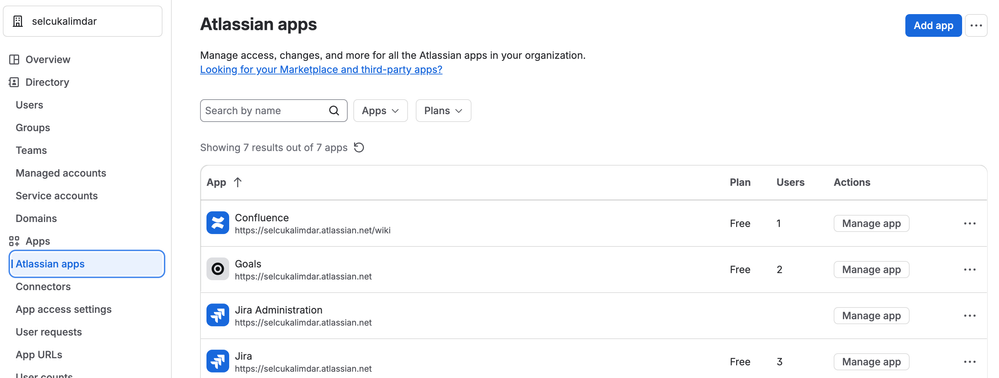Open App URLs in the sidebar

[x=39, y=354]
